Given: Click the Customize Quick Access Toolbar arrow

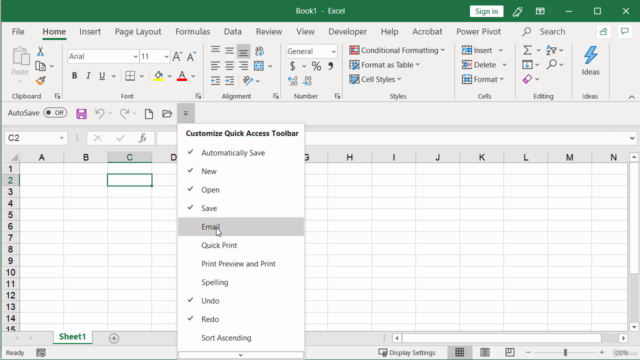Looking at the screenshot, I should click(186, 113).
